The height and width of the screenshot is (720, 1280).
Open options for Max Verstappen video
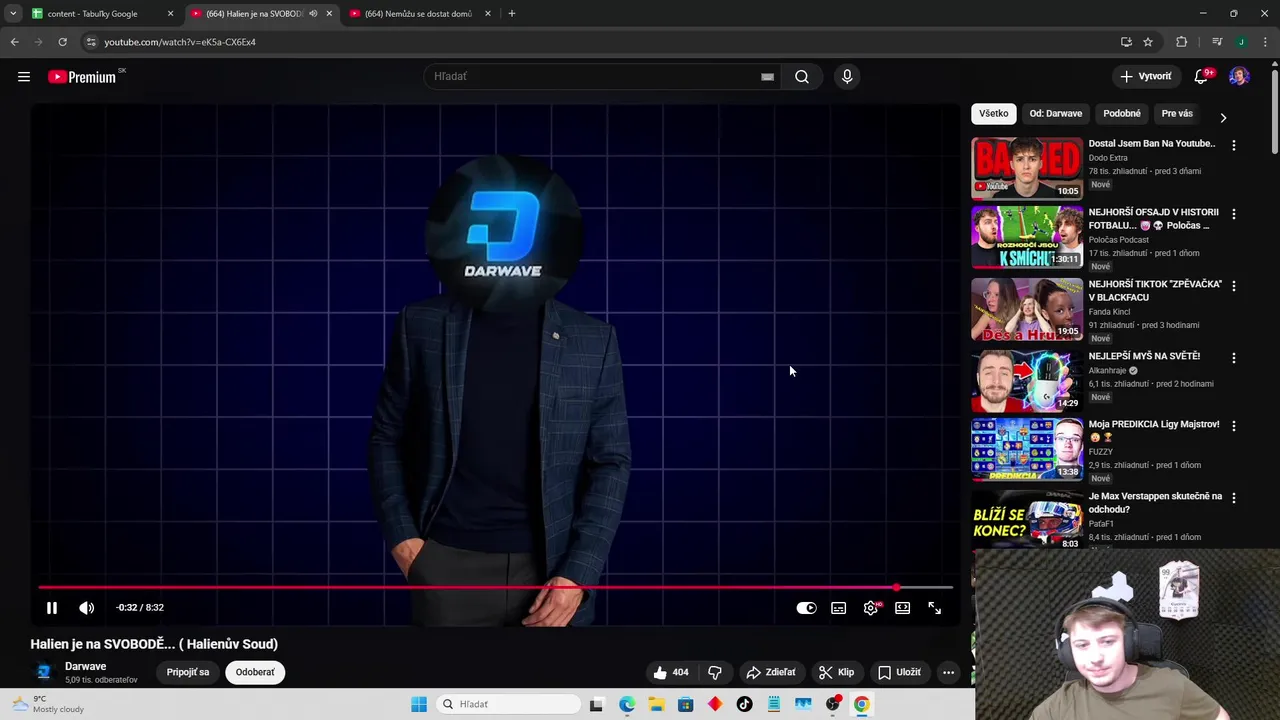click(1234, 498)
